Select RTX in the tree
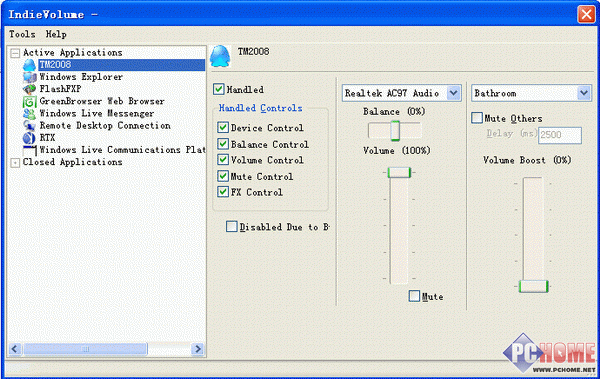The width and height of the screenshot is (600, 379). [x=47, y=138]
